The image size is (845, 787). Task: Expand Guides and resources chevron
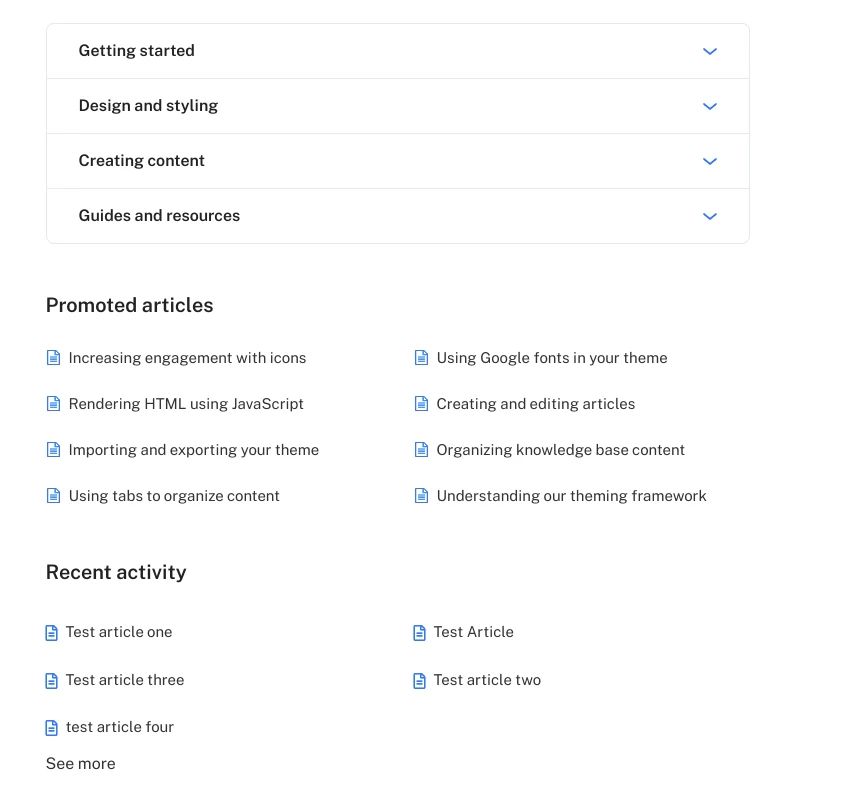pyautogui.click(x=710, y=216)
